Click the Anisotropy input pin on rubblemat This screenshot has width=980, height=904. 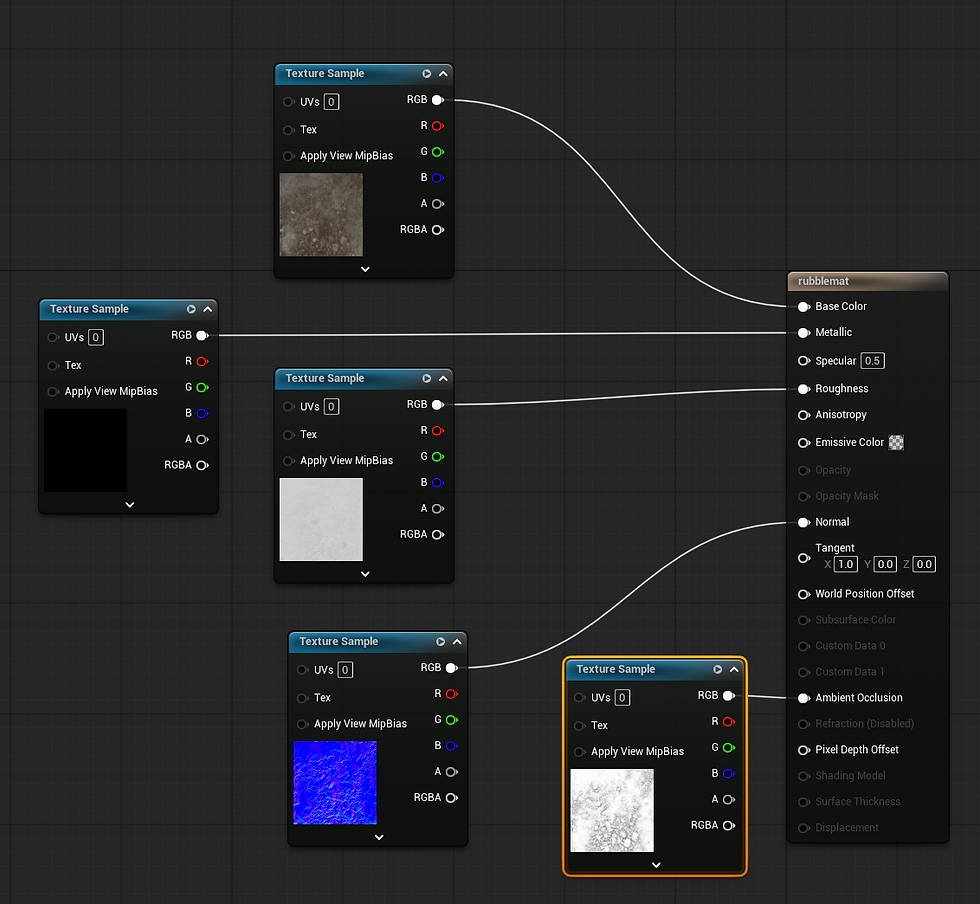[804, 414]
